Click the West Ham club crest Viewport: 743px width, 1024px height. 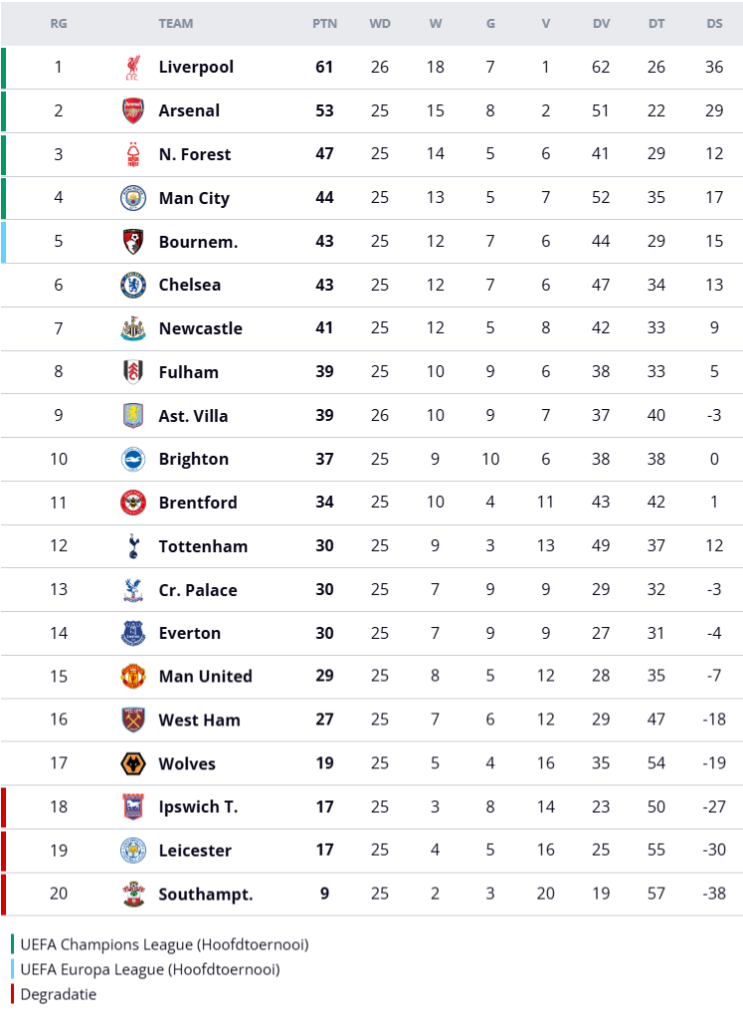coord(133,720)
